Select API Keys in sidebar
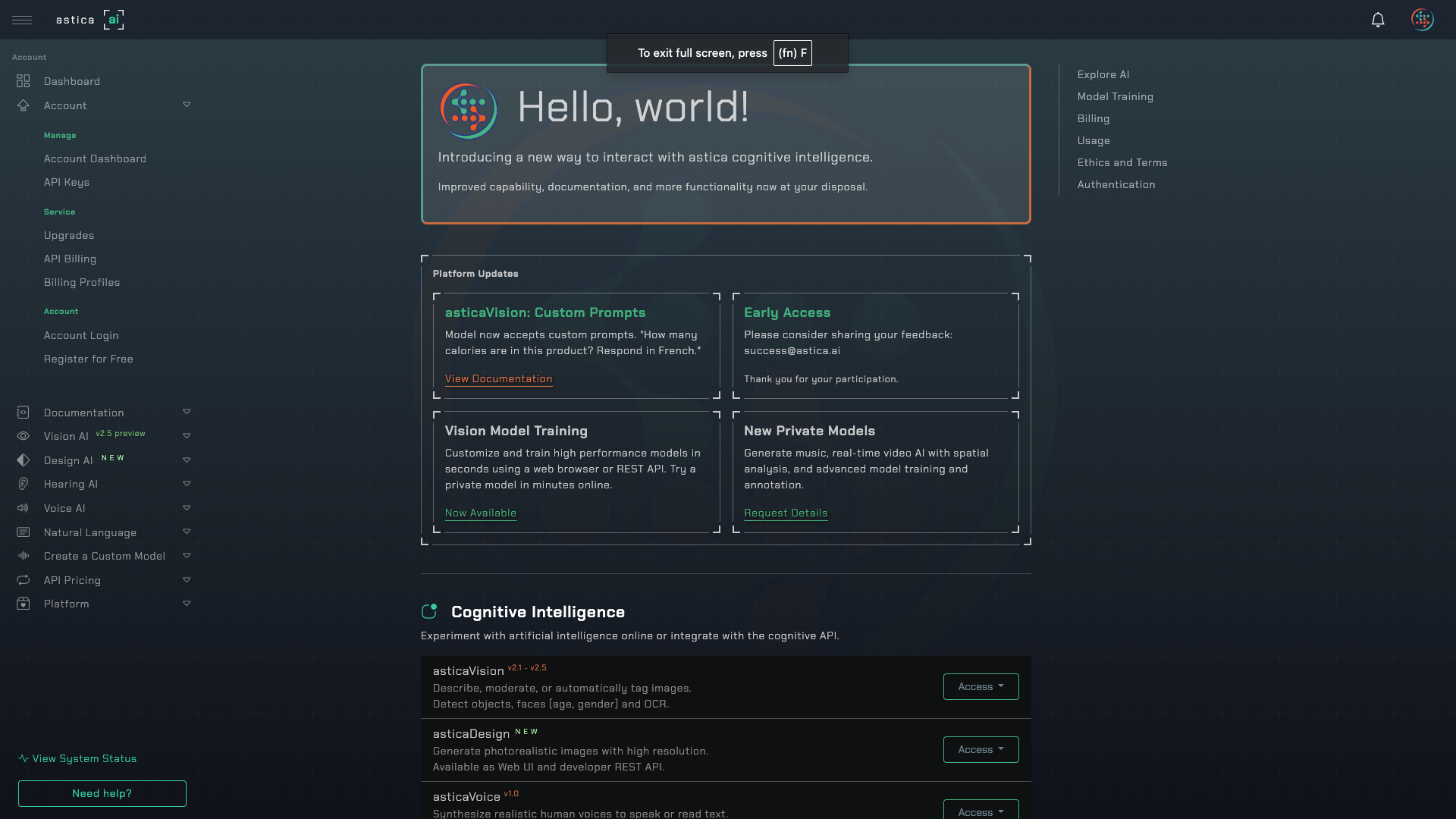The height and width of the screenshot is (819, 1456). 67,182
